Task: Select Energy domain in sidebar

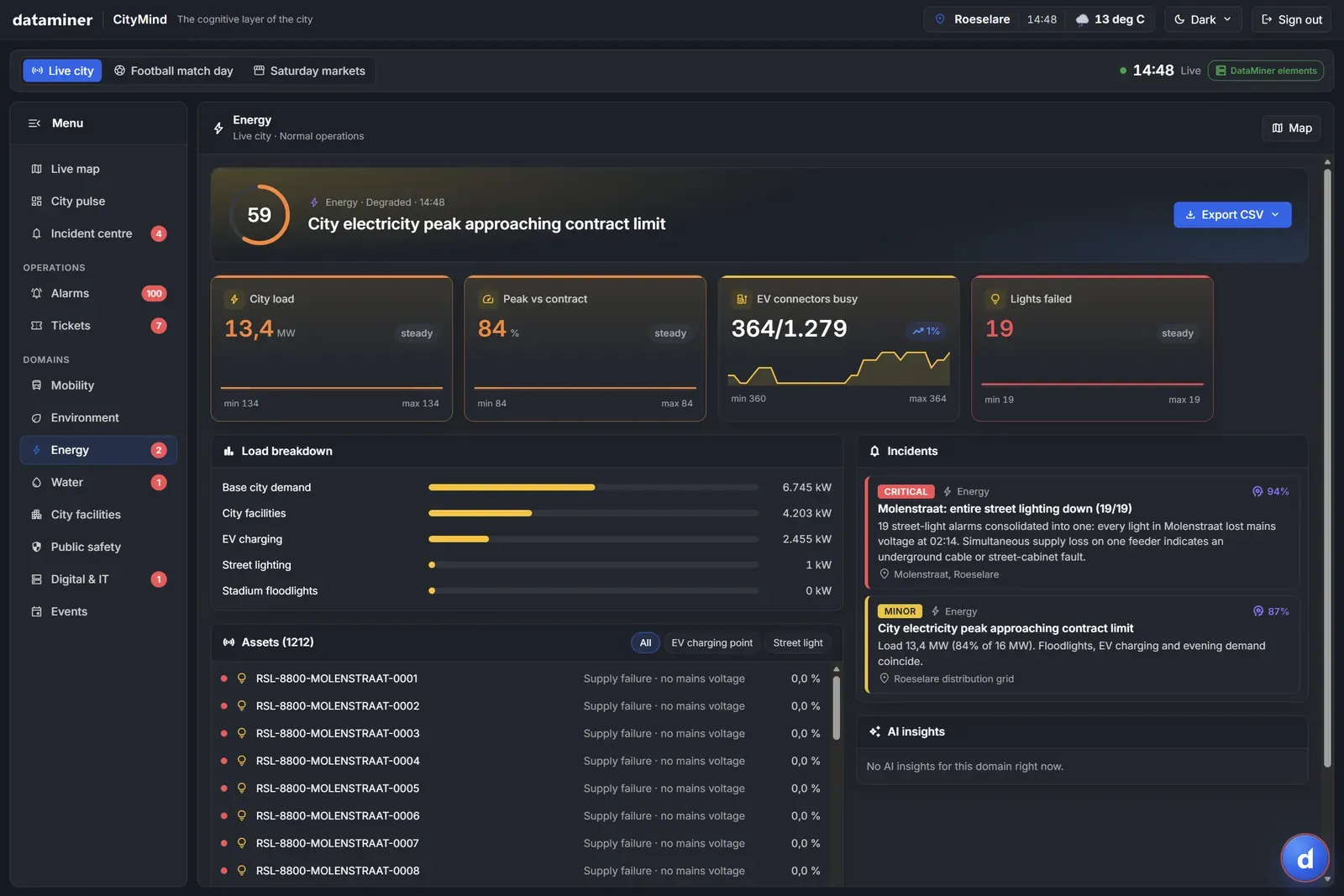Action: 98,450
